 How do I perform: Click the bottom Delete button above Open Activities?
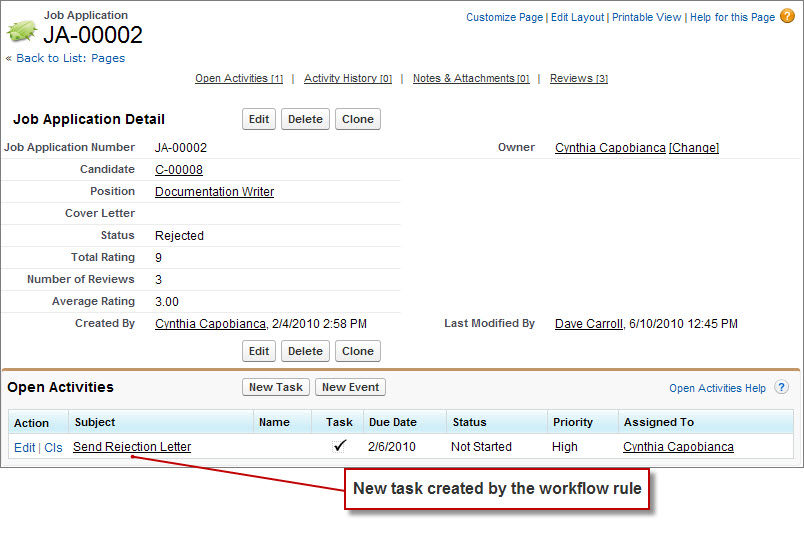click(x=305, y=351)
